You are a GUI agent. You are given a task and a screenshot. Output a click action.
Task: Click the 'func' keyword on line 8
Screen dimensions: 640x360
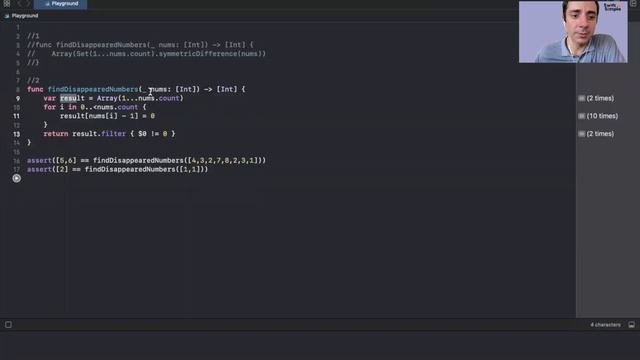pyautogui.click(x=35, y=89)
